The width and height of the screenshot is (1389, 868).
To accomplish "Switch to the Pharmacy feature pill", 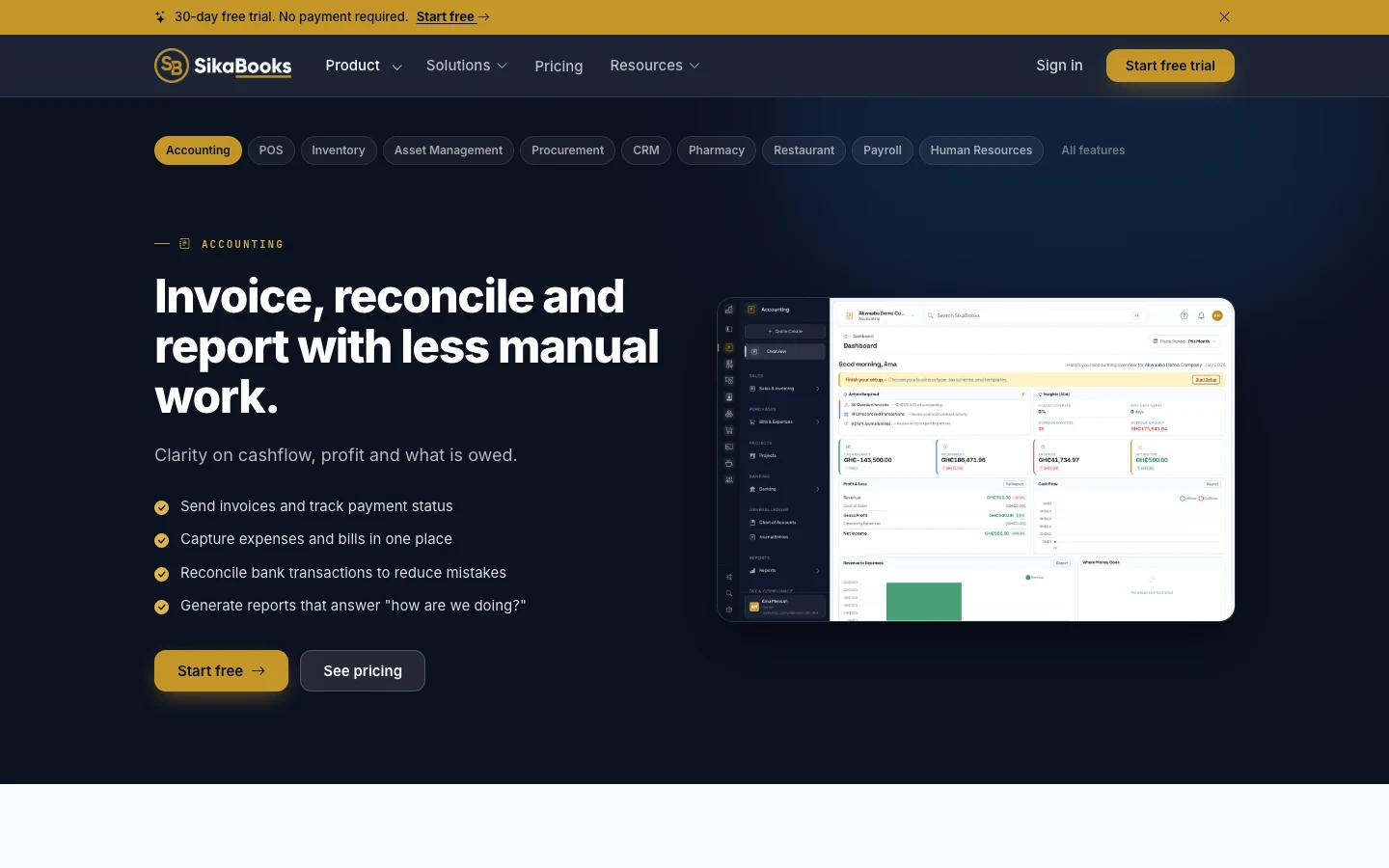I will coord(717,150).
